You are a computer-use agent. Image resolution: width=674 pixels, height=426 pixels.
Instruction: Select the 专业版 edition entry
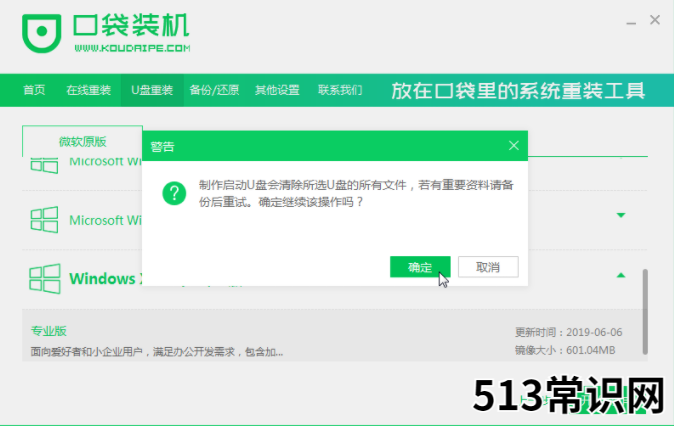click(x=49, y=331)
